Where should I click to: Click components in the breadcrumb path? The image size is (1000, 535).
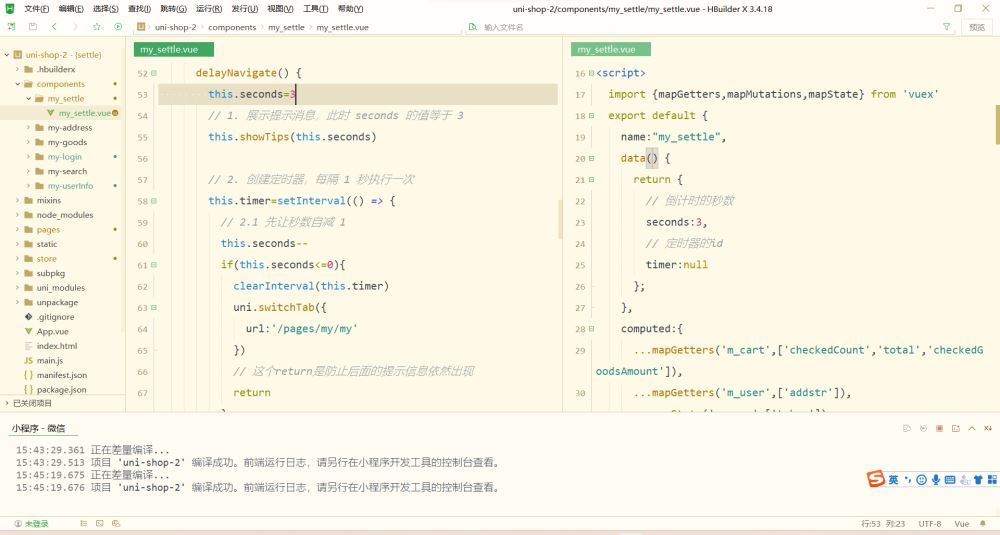pos(232,27)
